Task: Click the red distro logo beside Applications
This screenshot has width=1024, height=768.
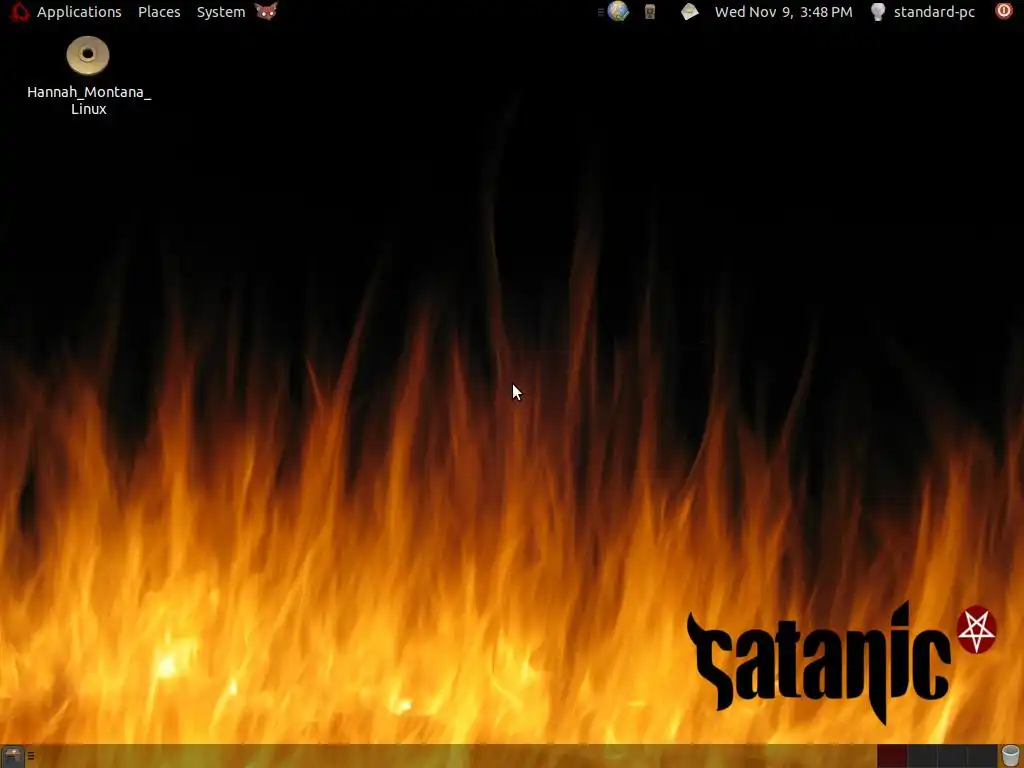Action: coord(20,12)
